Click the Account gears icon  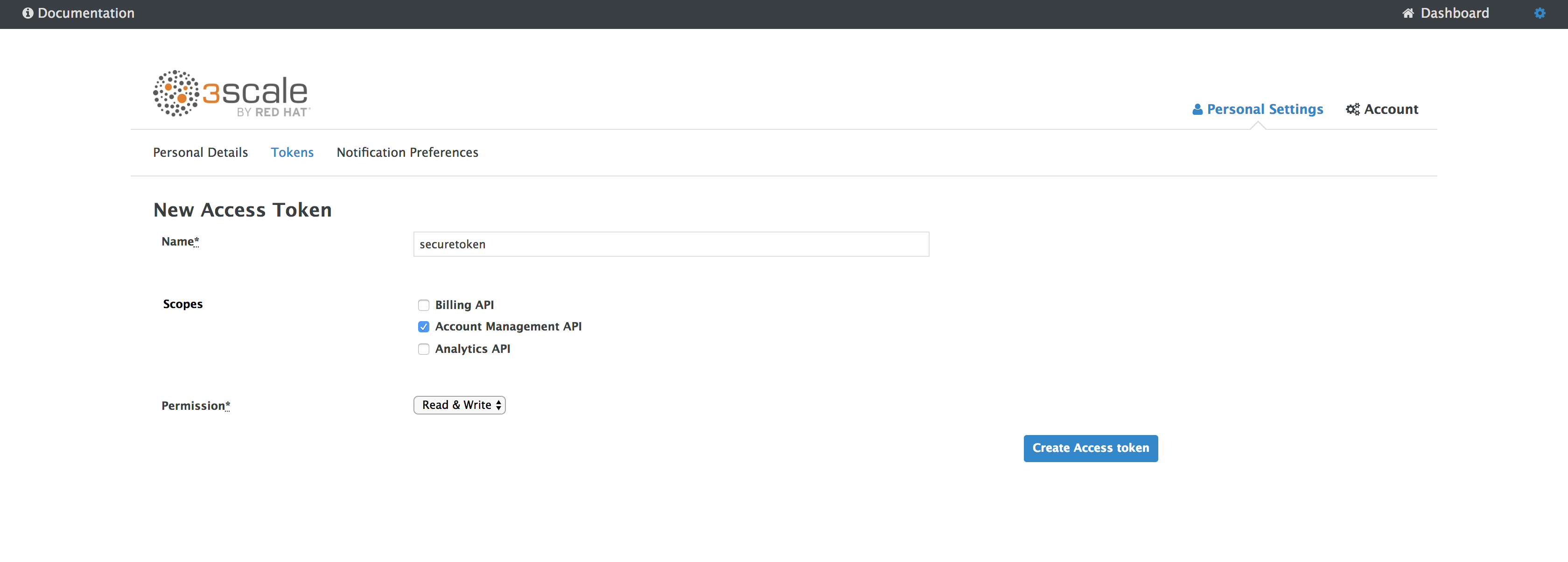[x=1352, y=110]
